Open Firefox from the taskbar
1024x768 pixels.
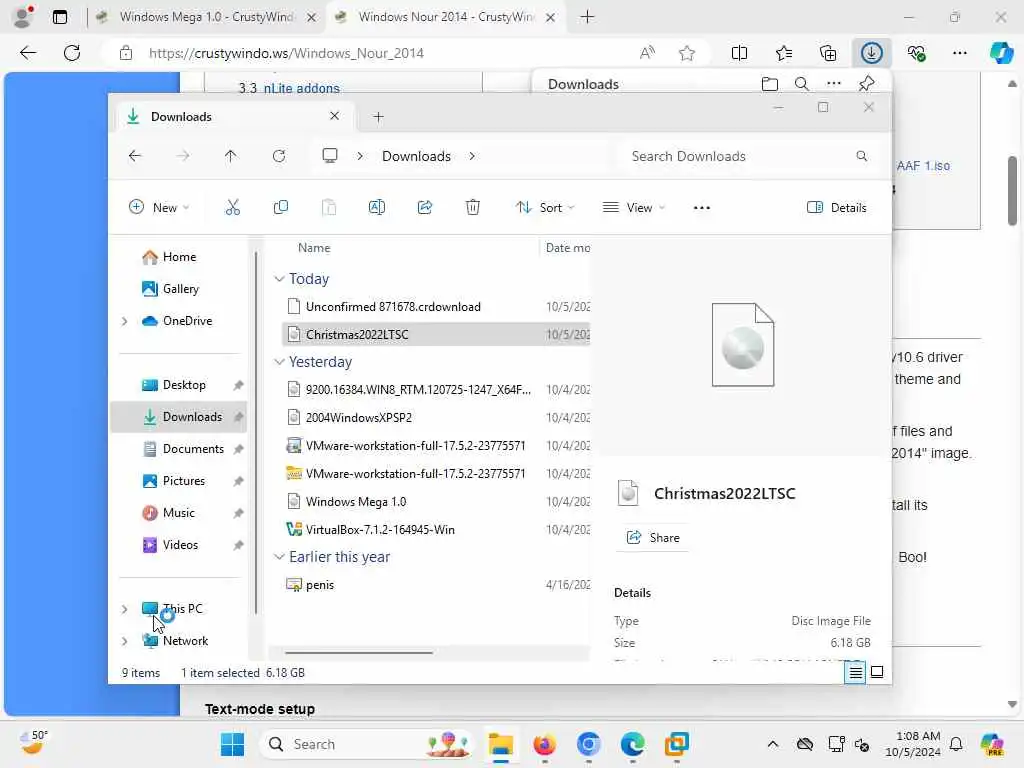pos(545,744)
